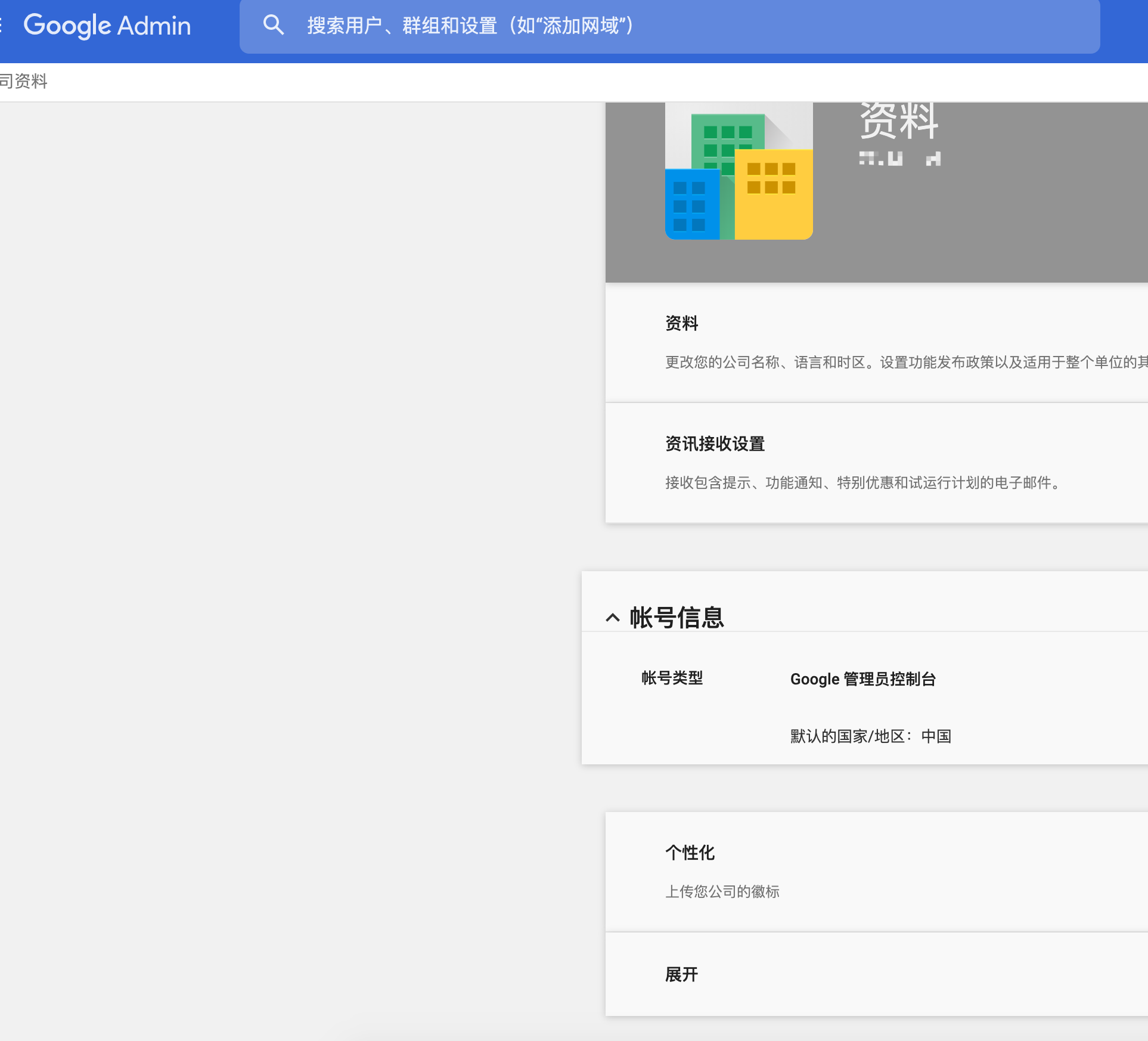Click the large 资料 header title
Image resolution: width=1148 pixels, height=1041 pixels.
[x=899, y=121]
